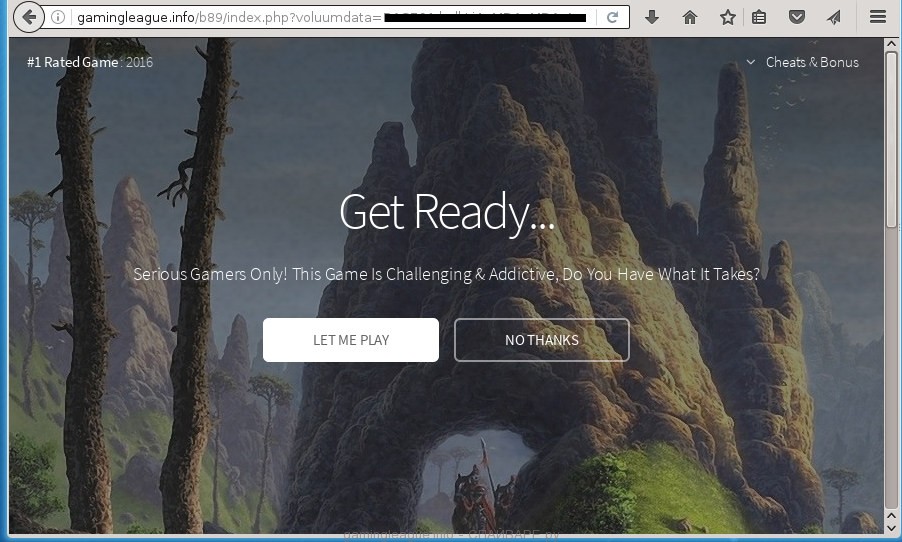Image resolution: width=902 pixels, height=542 pixels.
Task: Click the LET ME PLAY button
Action: tap(351, 340)
